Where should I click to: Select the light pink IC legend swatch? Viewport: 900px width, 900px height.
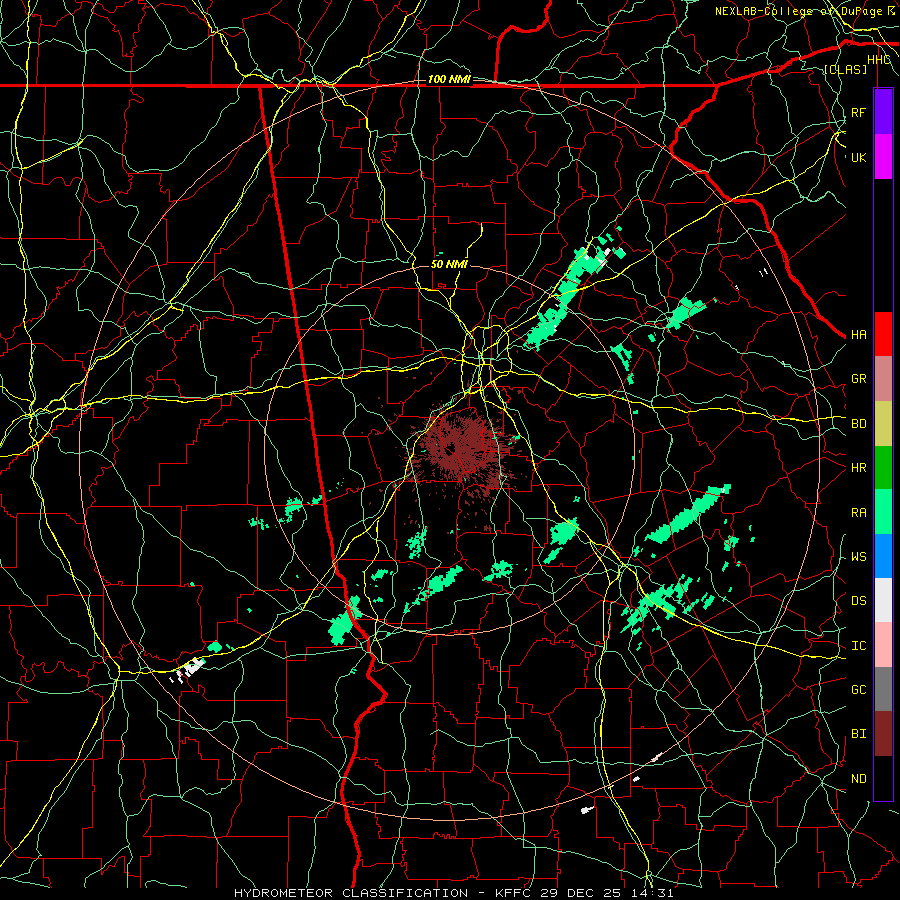tap(883, 645)
